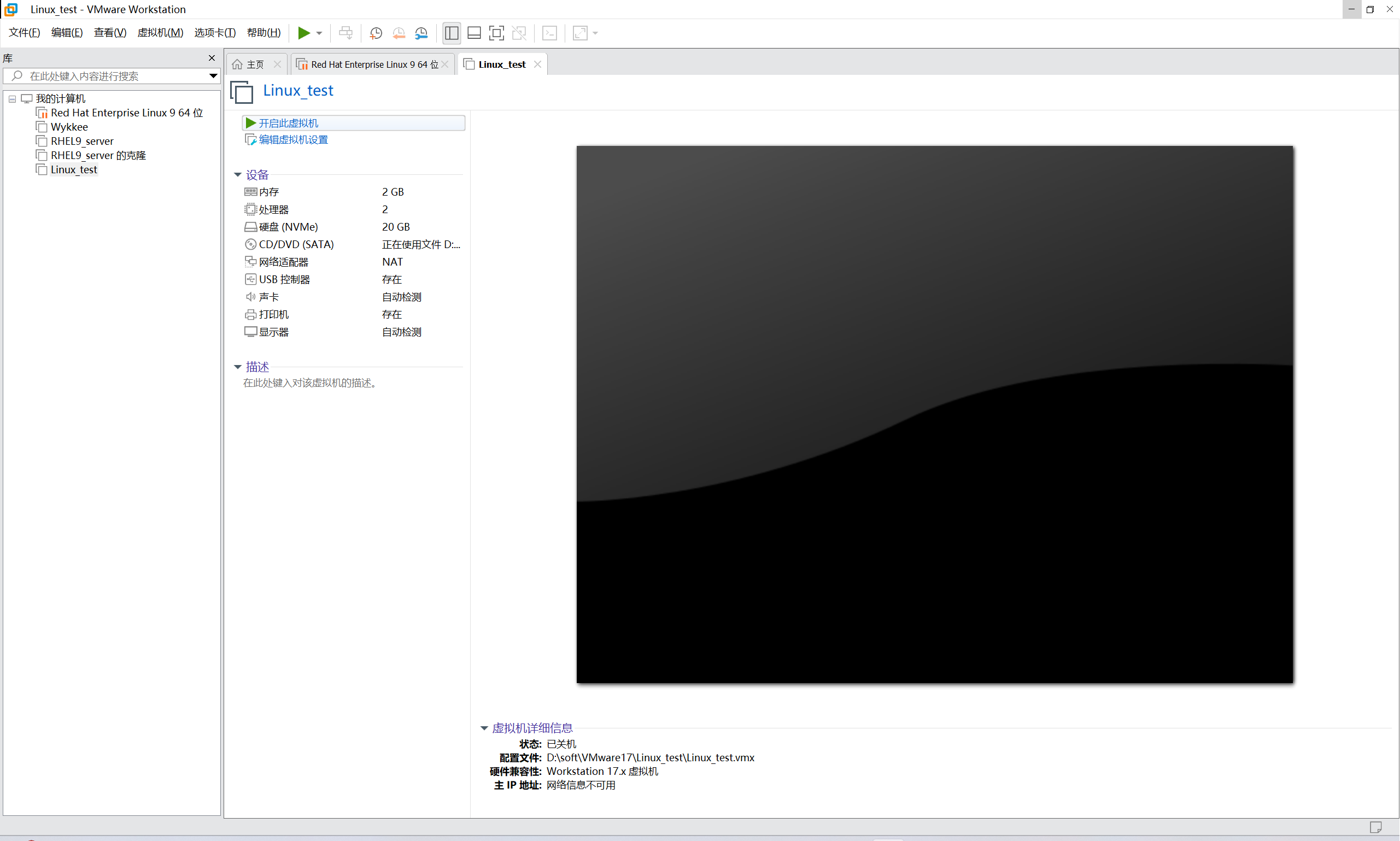The height and width of the screenshot is (841, 1400).
Task: Click the revert-to-snapshot toolbar icon
Action: tap(399, 33)
